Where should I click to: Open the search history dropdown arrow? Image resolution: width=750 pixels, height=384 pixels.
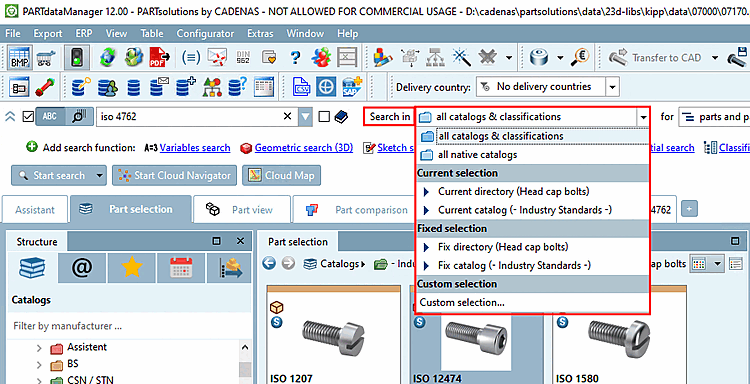coord(306,117)
